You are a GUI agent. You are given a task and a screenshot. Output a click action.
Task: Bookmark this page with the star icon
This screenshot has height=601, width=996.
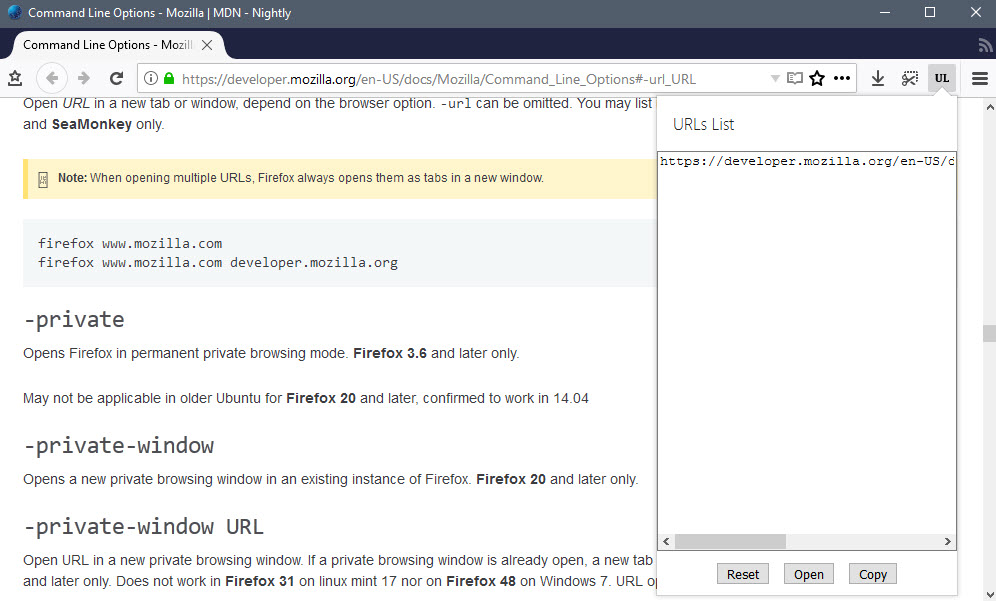818,78
